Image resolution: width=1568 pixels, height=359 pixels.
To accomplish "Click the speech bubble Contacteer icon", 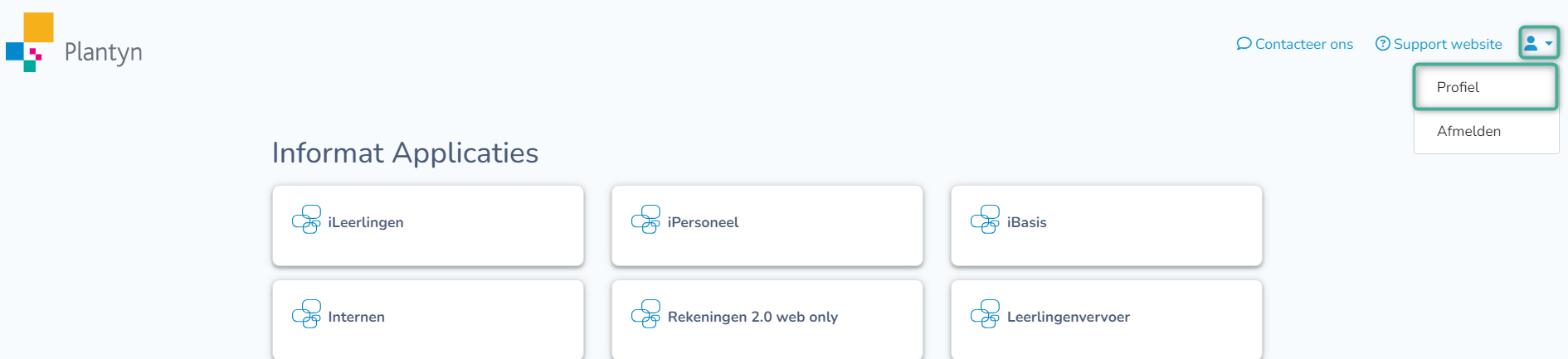I will (x=1244, y=44).
